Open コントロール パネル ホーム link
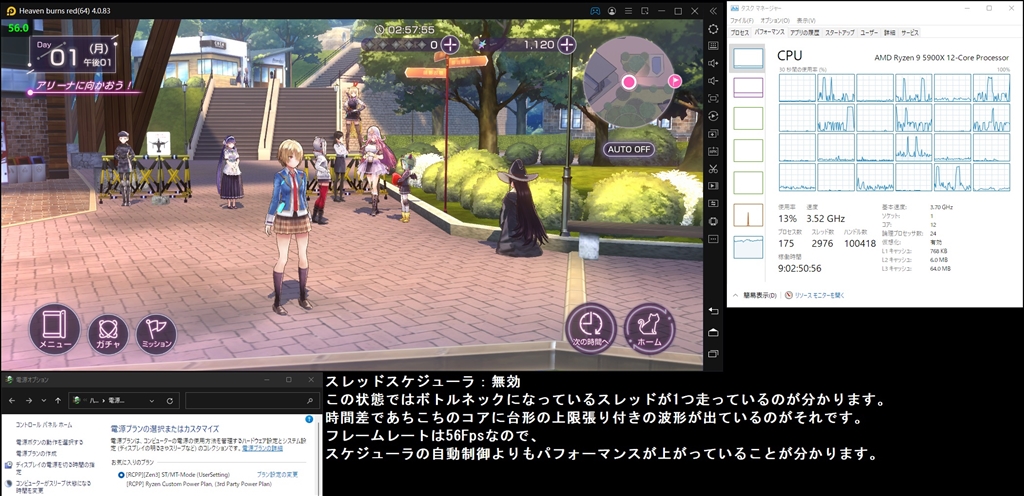Image resolution: width=1024 pixels, height=496 pixels. point(44,425)
